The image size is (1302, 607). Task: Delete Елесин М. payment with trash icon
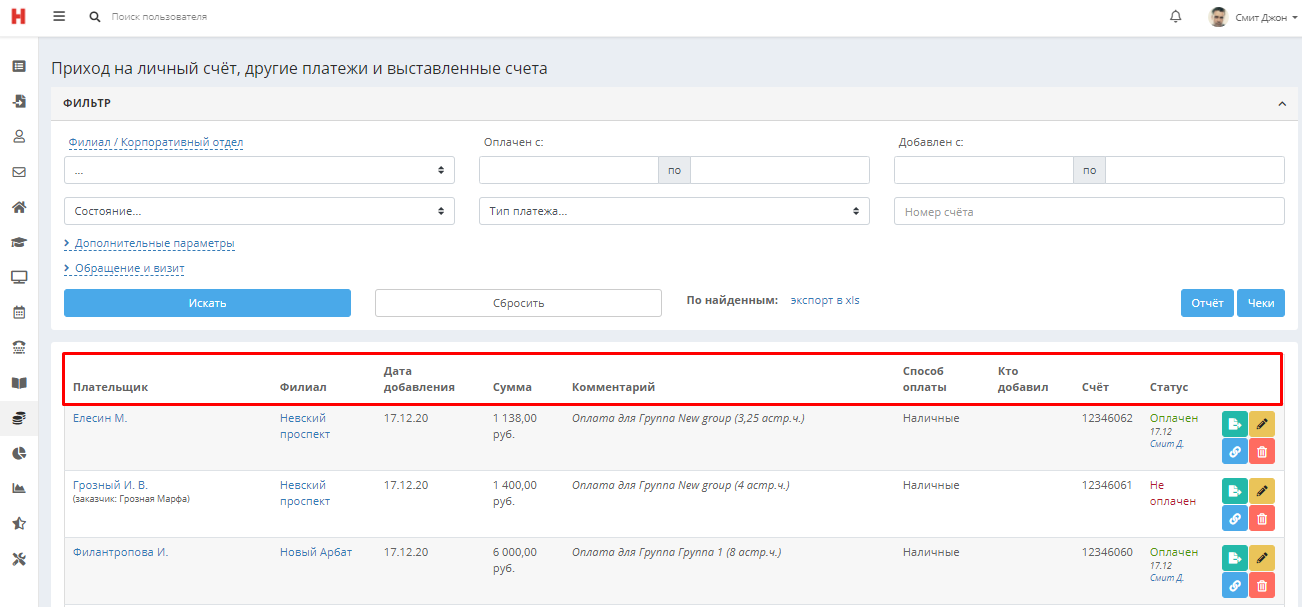pos(1262,452)
